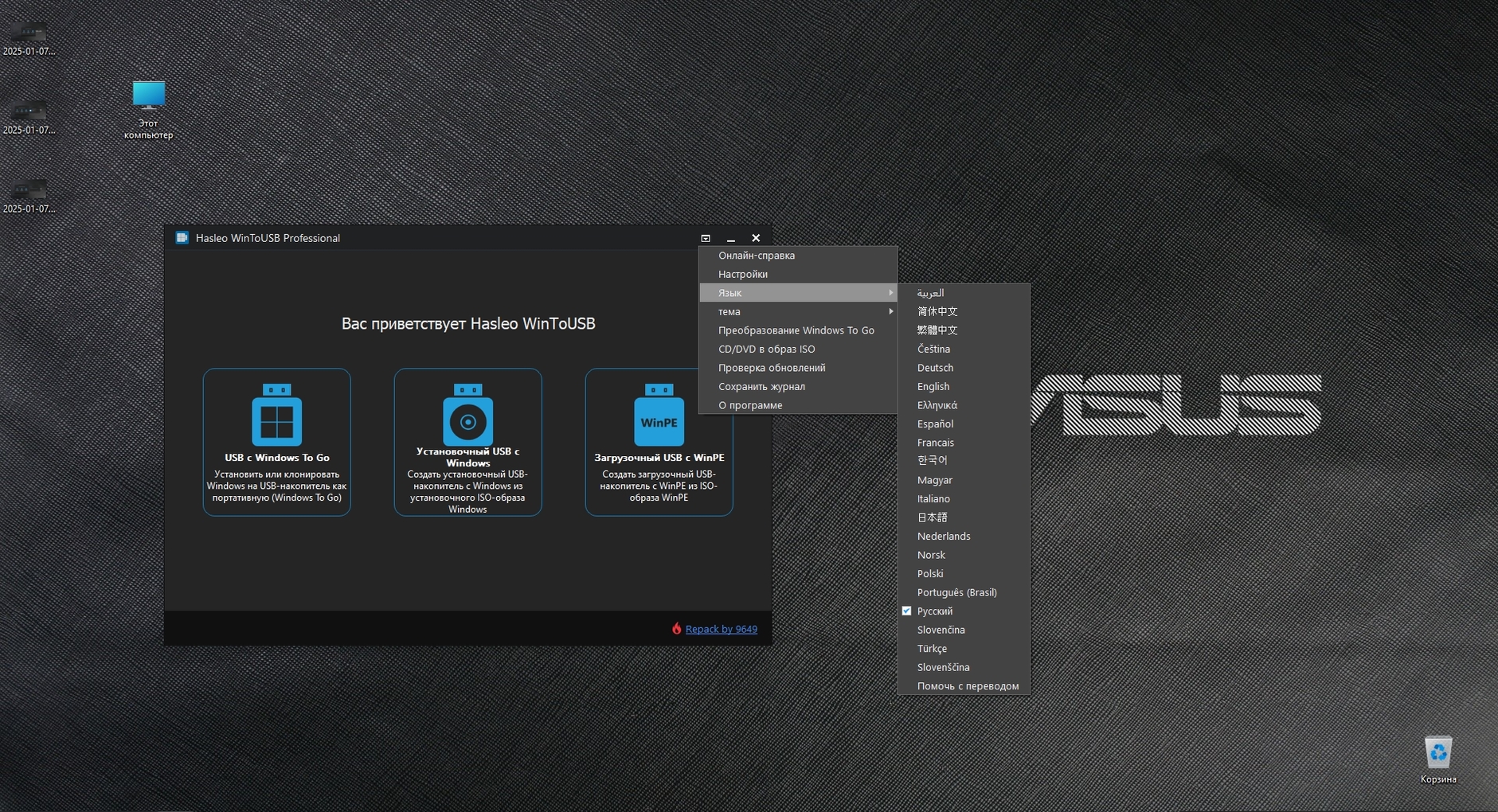Click the Русский language checkmark
Viewport: 1498px width, 812px height.
click(906, 611)
